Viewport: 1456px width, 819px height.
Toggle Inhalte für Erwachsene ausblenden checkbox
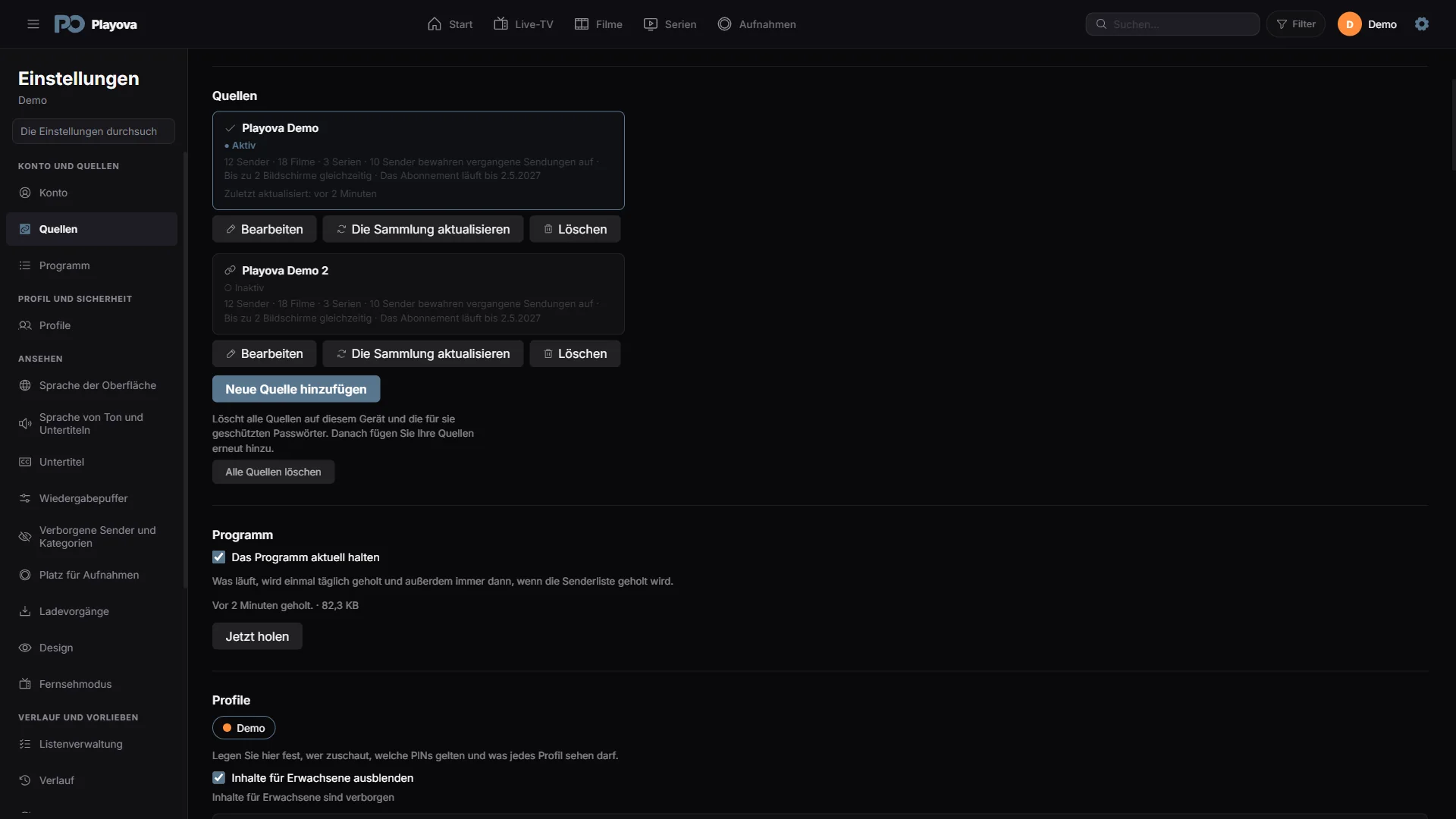(x=219, y=778)
